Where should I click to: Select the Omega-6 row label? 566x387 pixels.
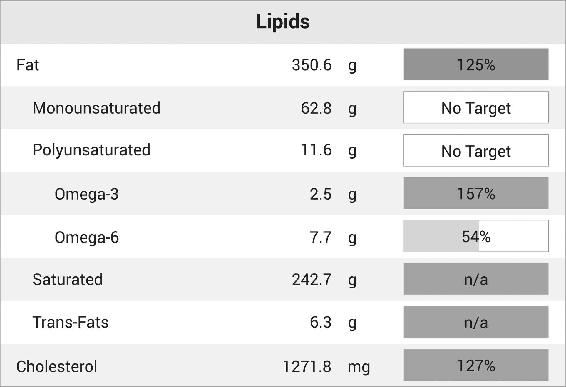pos(87,238)
